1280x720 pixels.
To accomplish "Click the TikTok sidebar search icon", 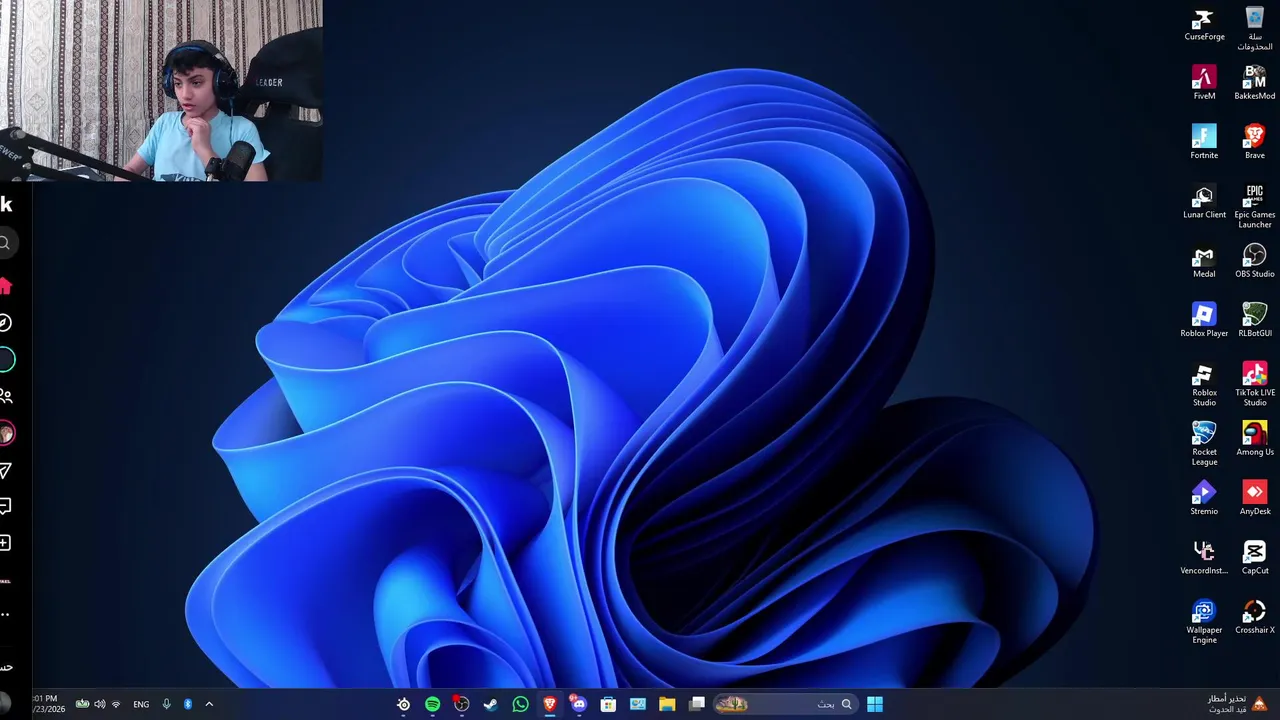I will click(5, 243).
